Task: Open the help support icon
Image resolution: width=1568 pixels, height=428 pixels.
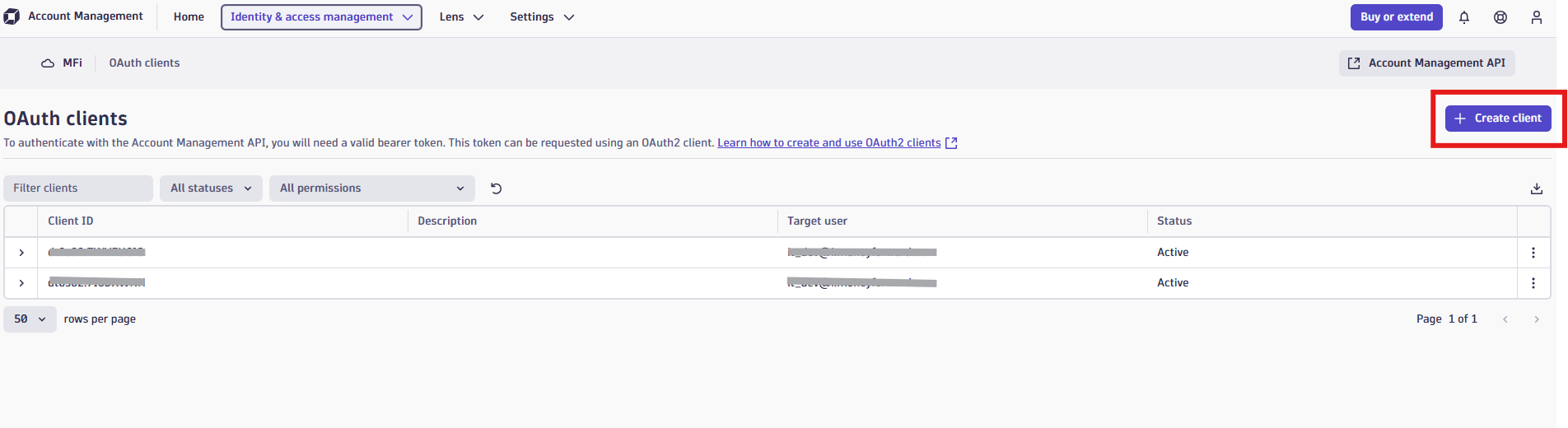Action: tap(1500, 17)
